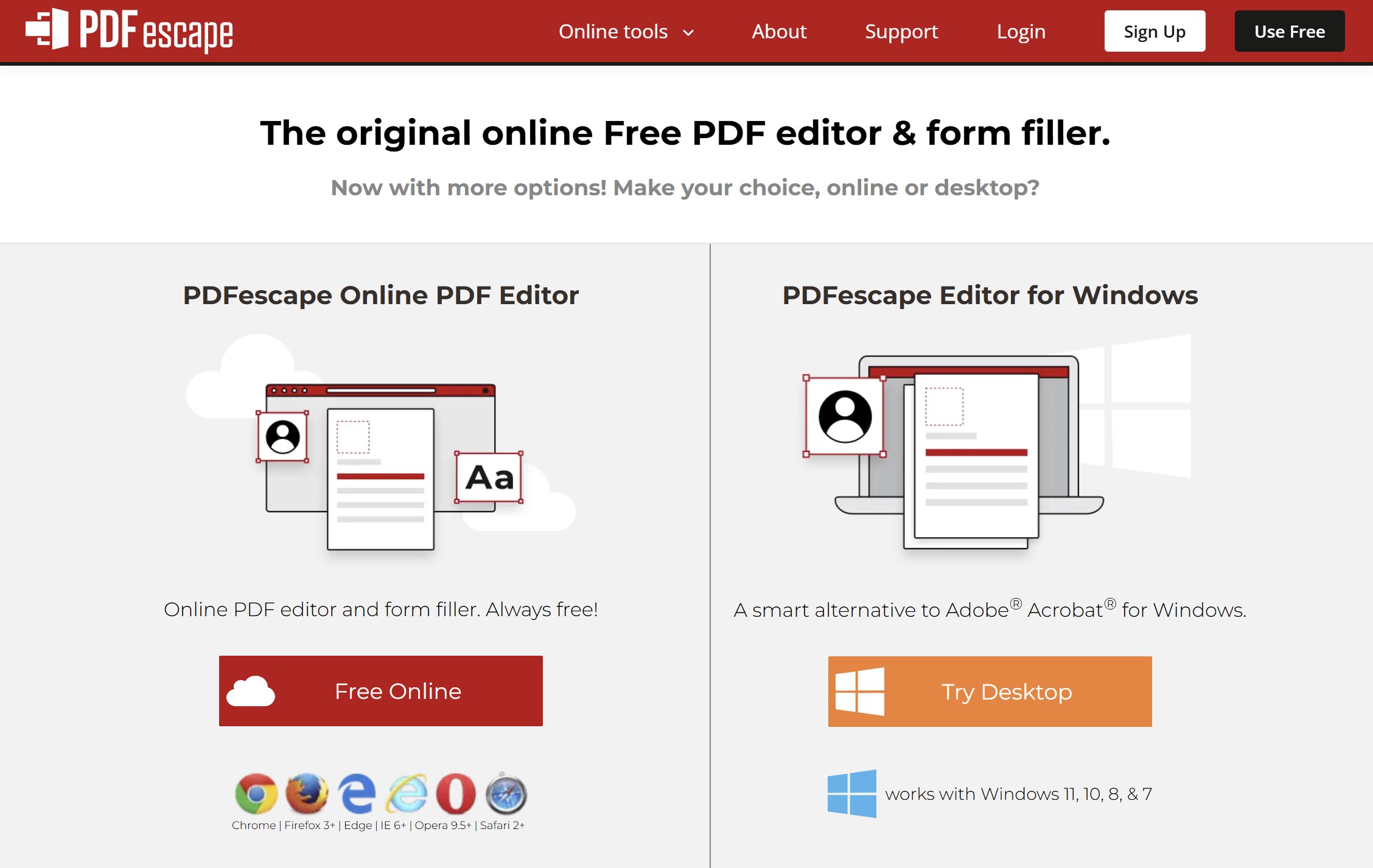Click the Try Desktop button

(990, 692)
